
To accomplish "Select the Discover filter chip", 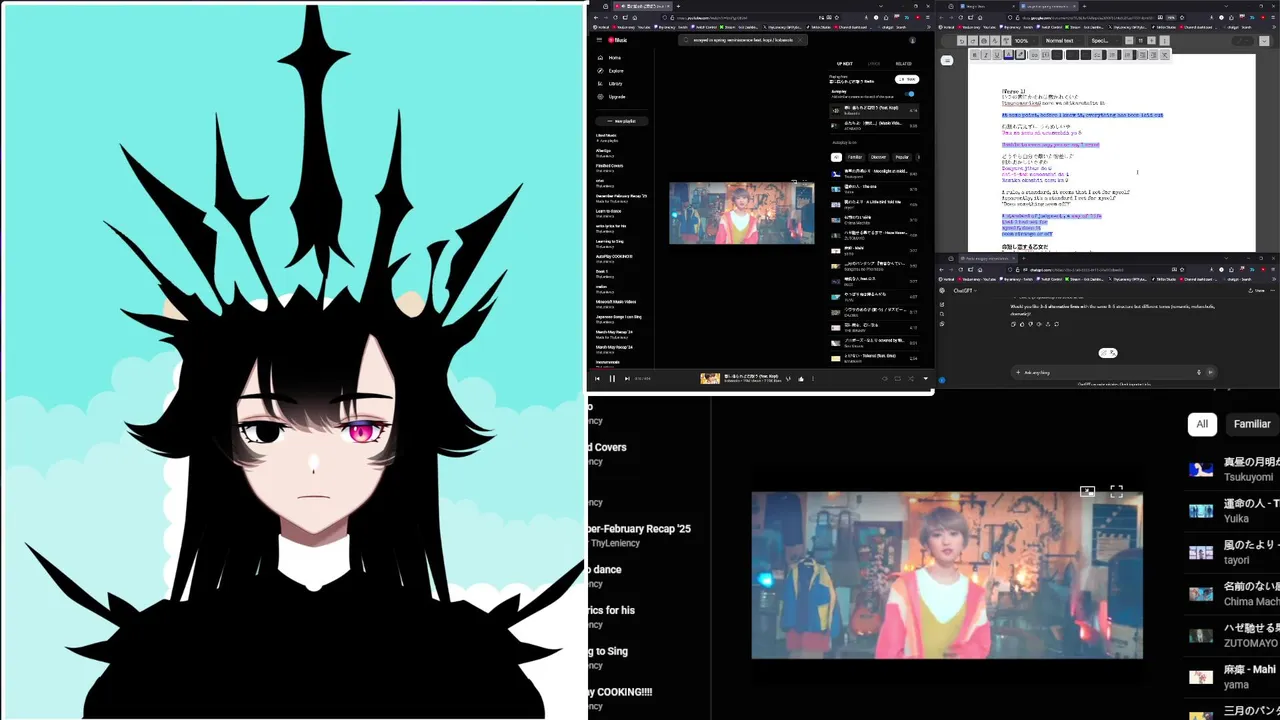I will pyautogui.click(x=878, y=157).
